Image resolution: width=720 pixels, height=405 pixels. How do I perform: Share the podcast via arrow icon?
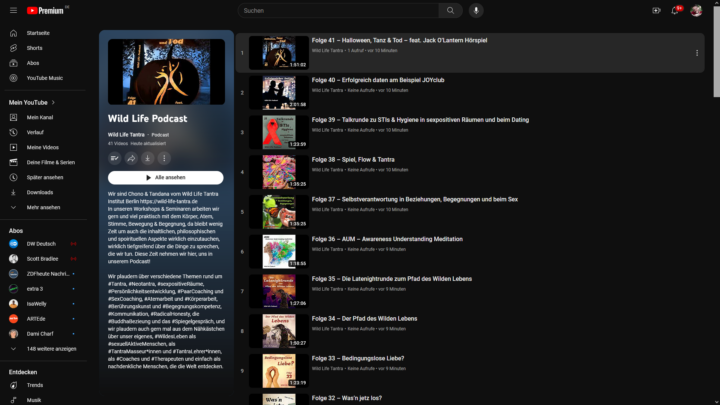[x=131, y=158]
